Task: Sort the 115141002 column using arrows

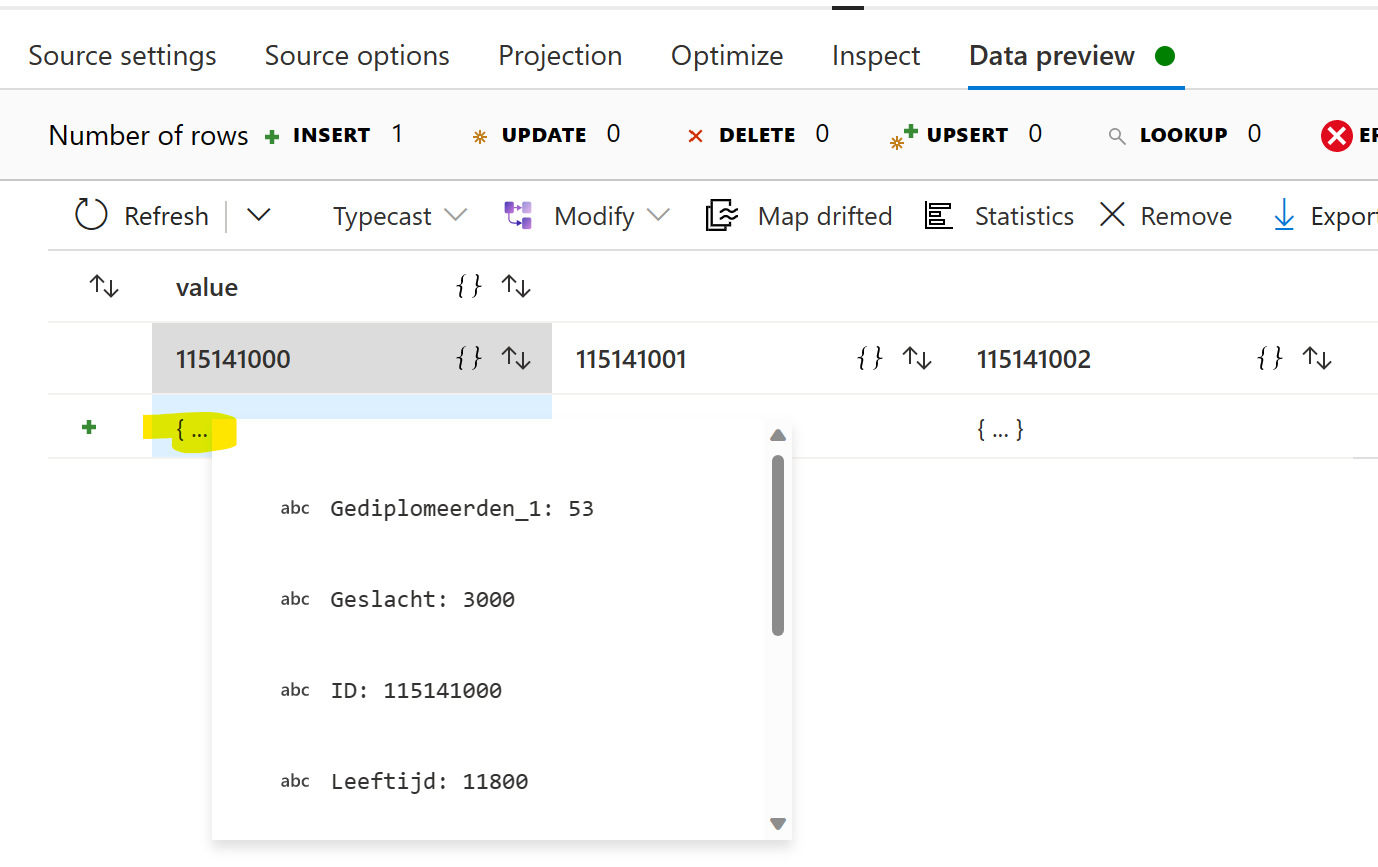Action: [x=1317, y=359]
